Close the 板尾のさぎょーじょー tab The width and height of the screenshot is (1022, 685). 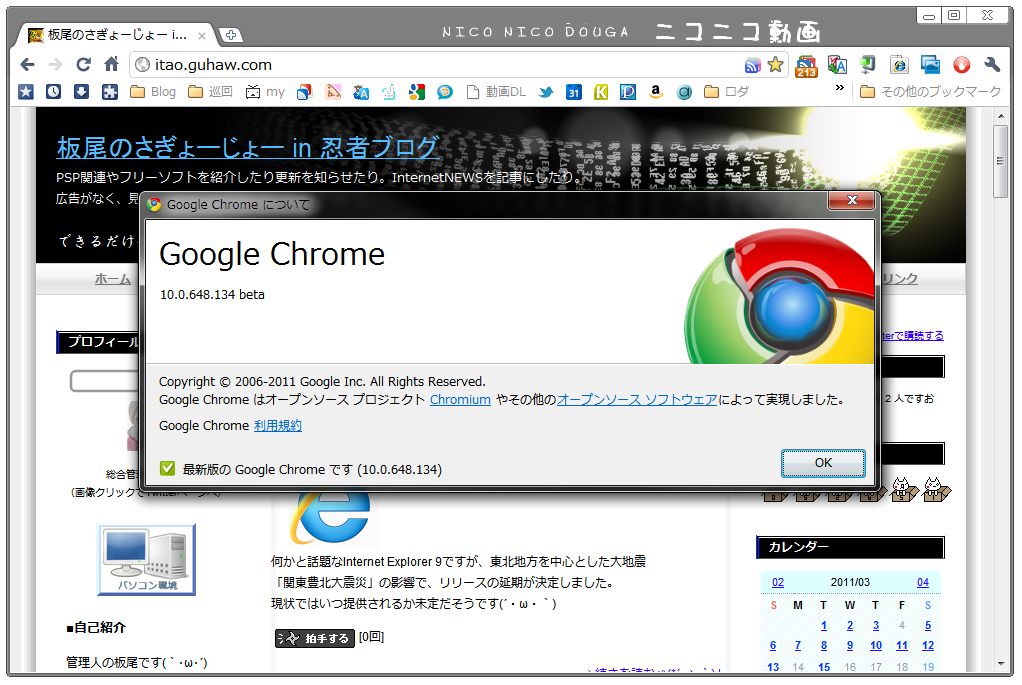click(x=202, y=36)
